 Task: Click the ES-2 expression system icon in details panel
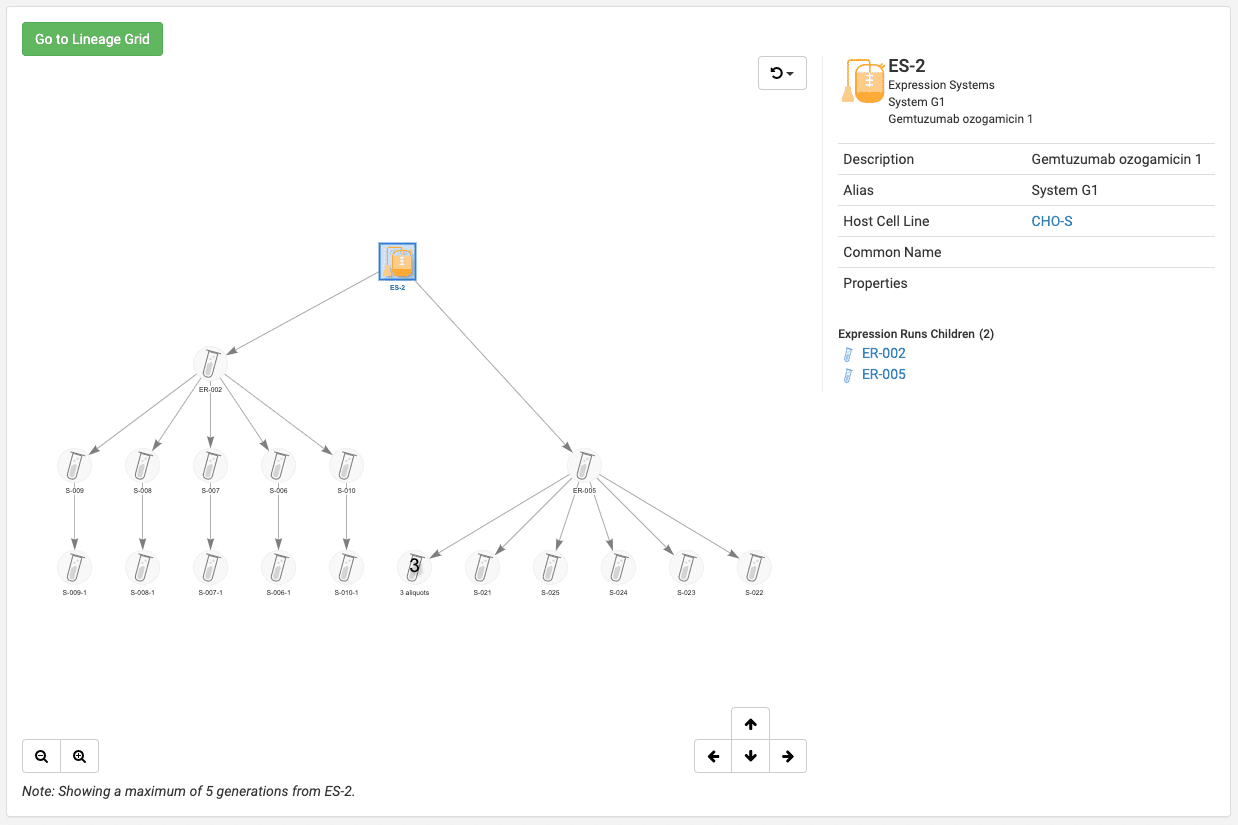pyautogui.click(x=862, y=81)
